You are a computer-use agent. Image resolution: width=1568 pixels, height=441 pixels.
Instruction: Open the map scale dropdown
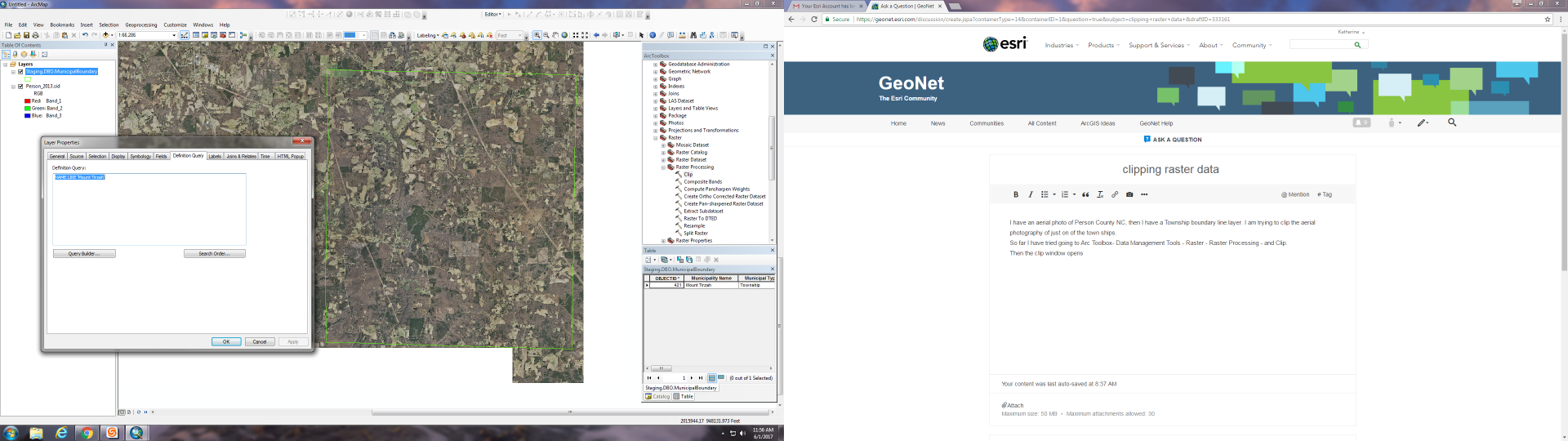click(x=174, y=35)
